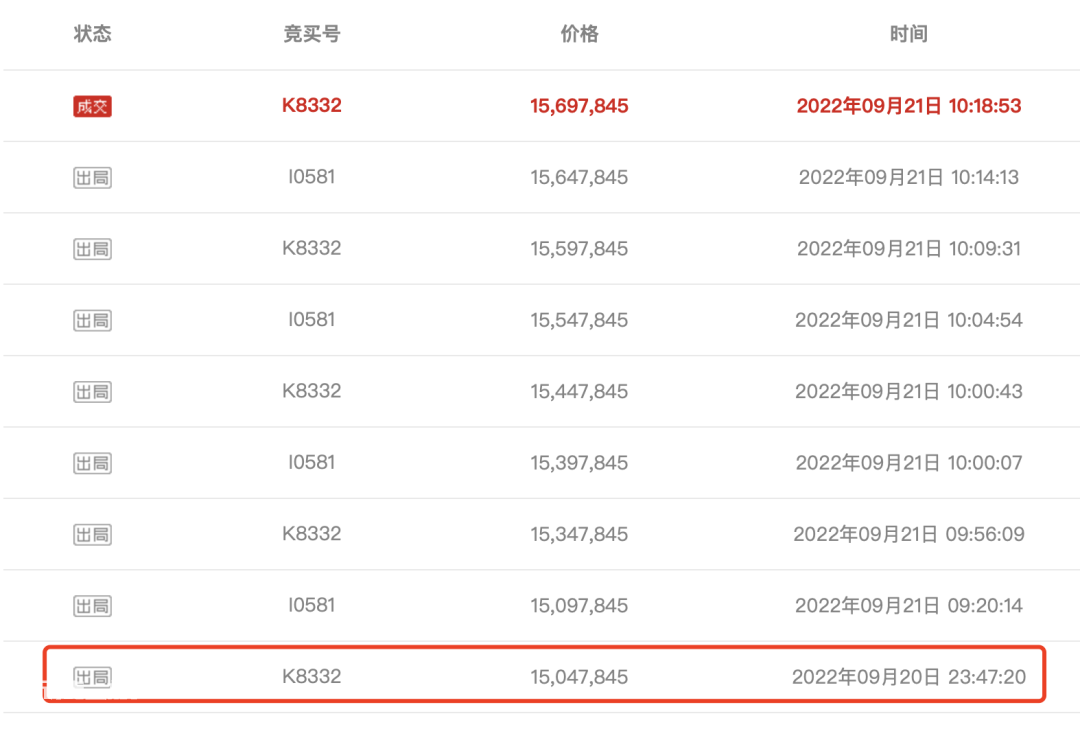Select bidder K8332 in 15,047,845 row

[311, 677]
